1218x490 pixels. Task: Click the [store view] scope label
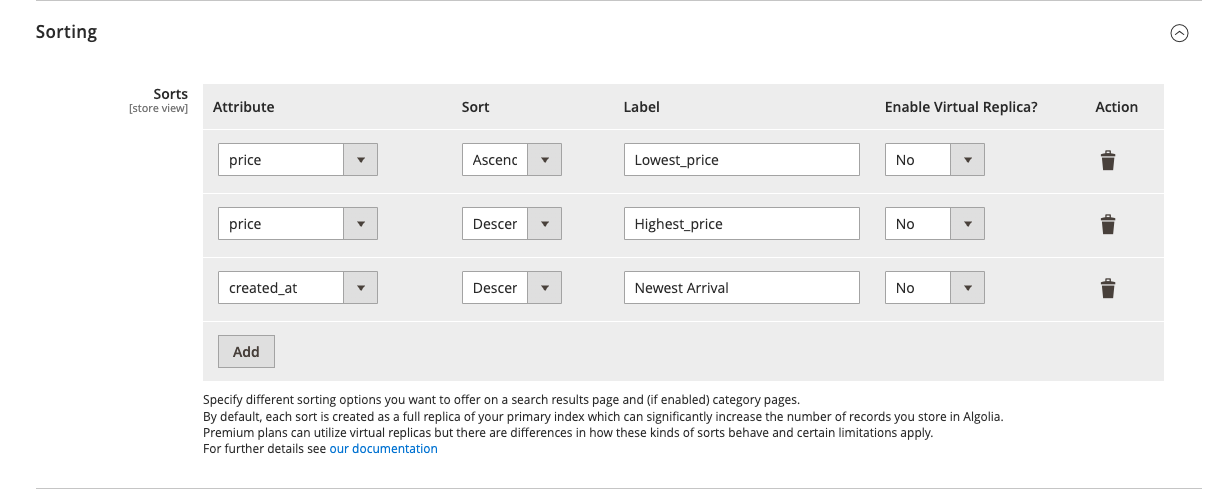tap(159, 109)
